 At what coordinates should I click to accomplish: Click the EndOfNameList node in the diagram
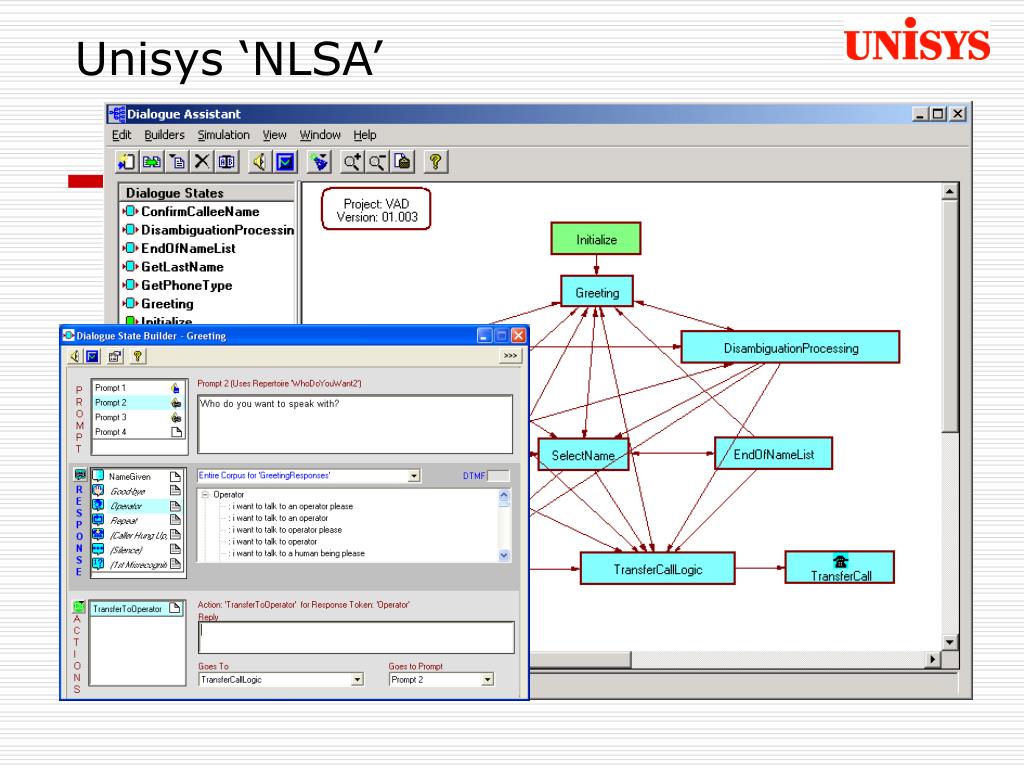pos(773,454)
